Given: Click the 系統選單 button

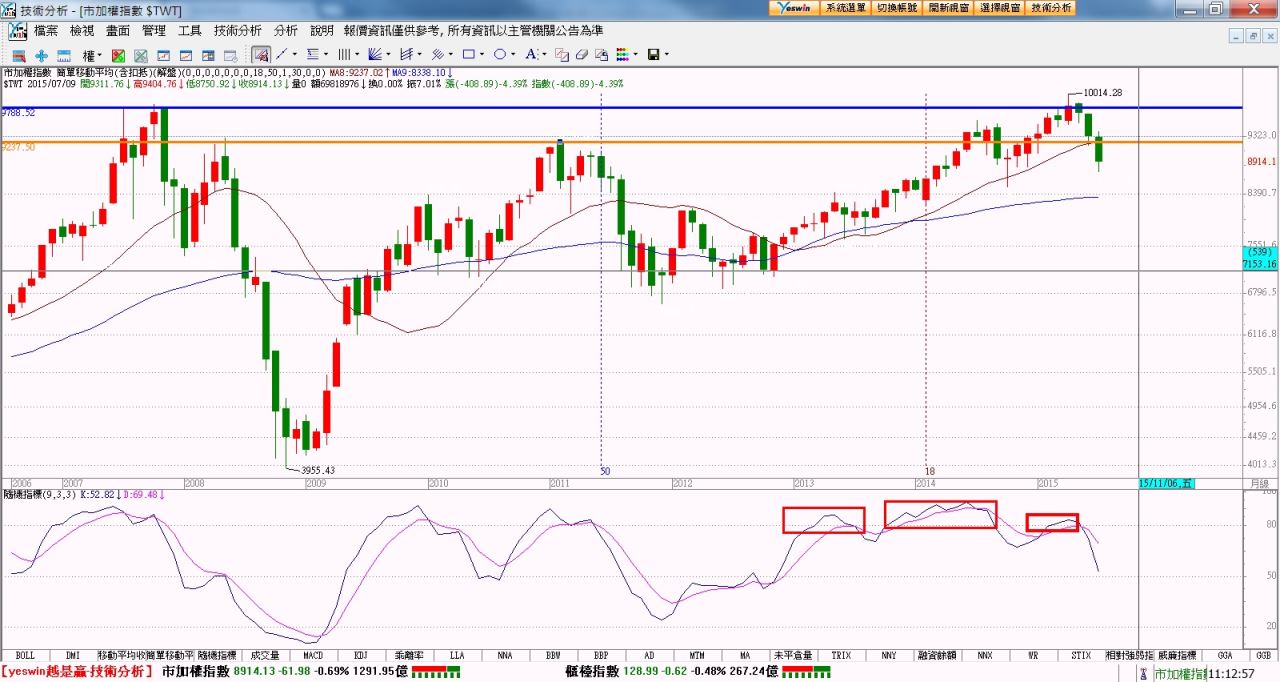Looking at the screenshot, I should pos(846,8).
